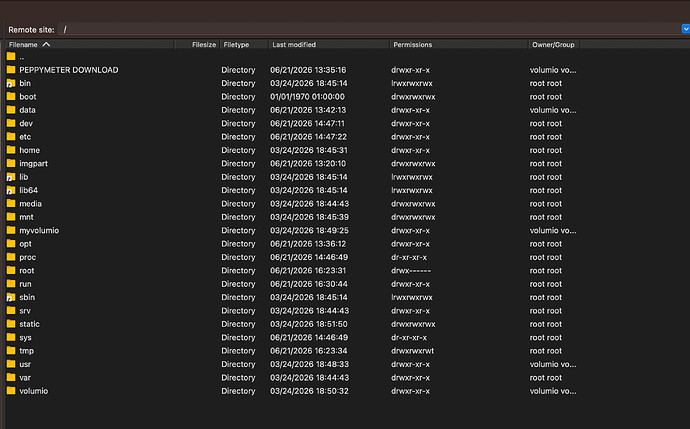This screenshot has width=690, height=429.
Task: Select the dev folder icon
Action: (x=11, y=123)
